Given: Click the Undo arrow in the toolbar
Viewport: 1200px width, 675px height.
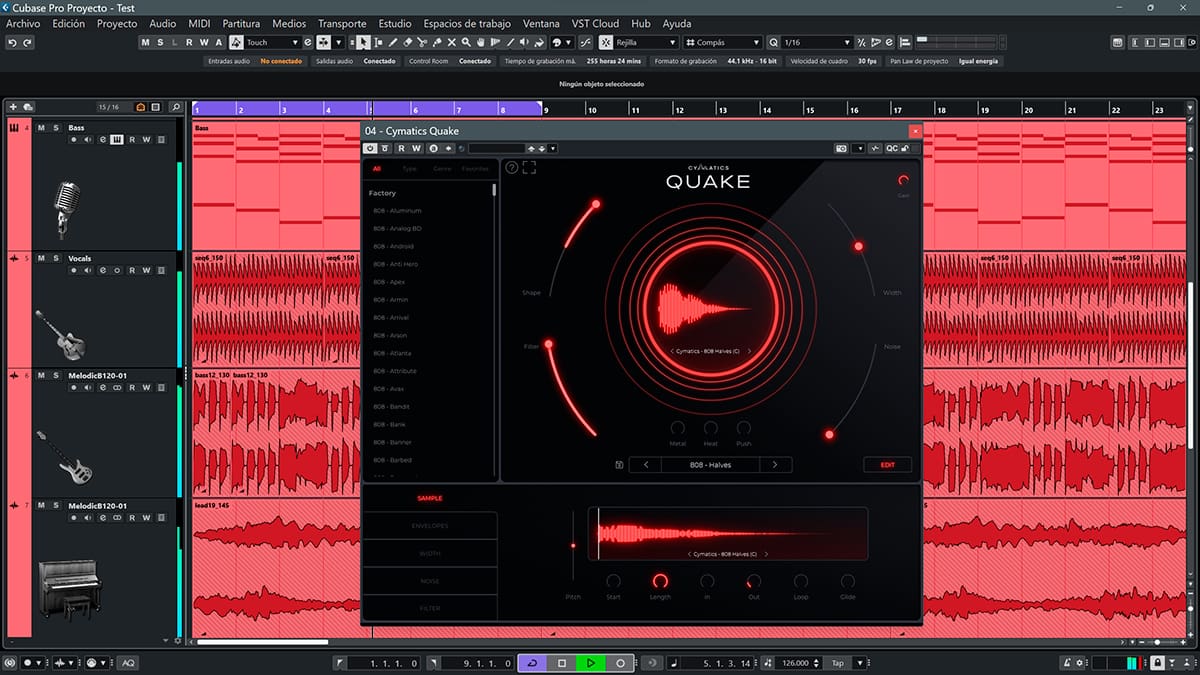Looking at the screenshot, I should [x=12, y=43].
